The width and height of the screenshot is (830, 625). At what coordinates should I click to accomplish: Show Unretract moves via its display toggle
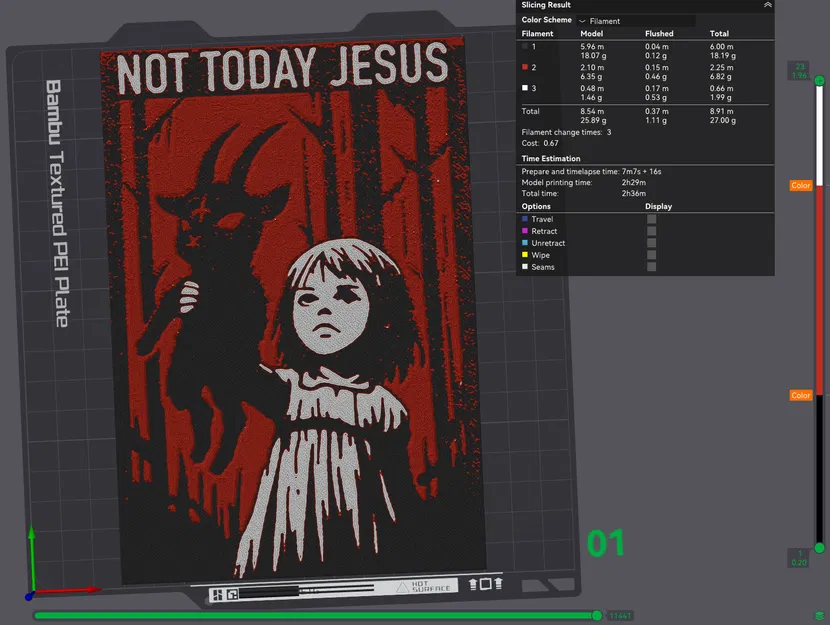click(x=650, y=243)
